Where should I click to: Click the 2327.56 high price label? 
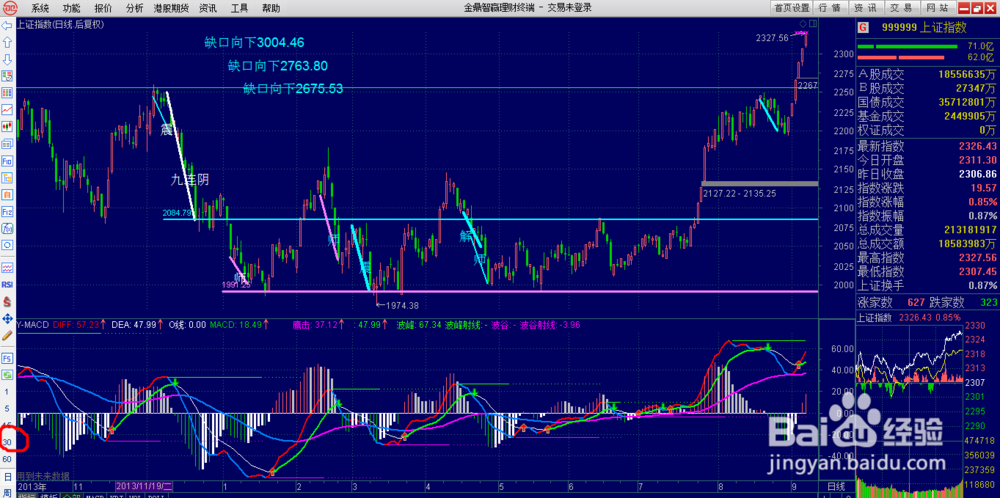pos(772,38)
